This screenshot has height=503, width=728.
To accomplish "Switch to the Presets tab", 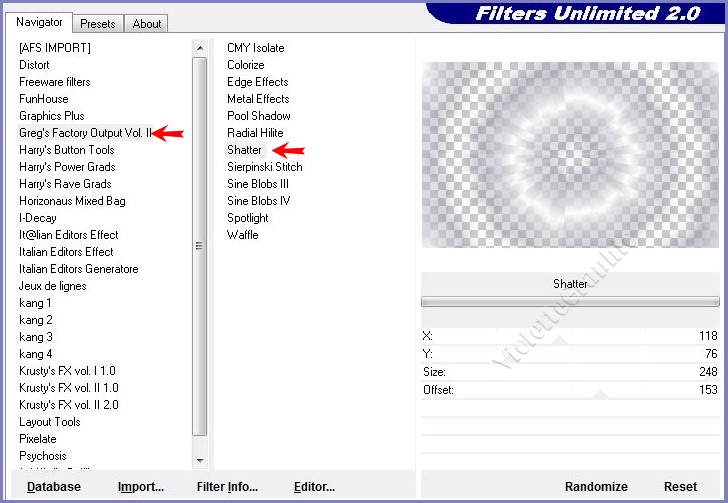I will pyautogui.click(x=98, y=23).
